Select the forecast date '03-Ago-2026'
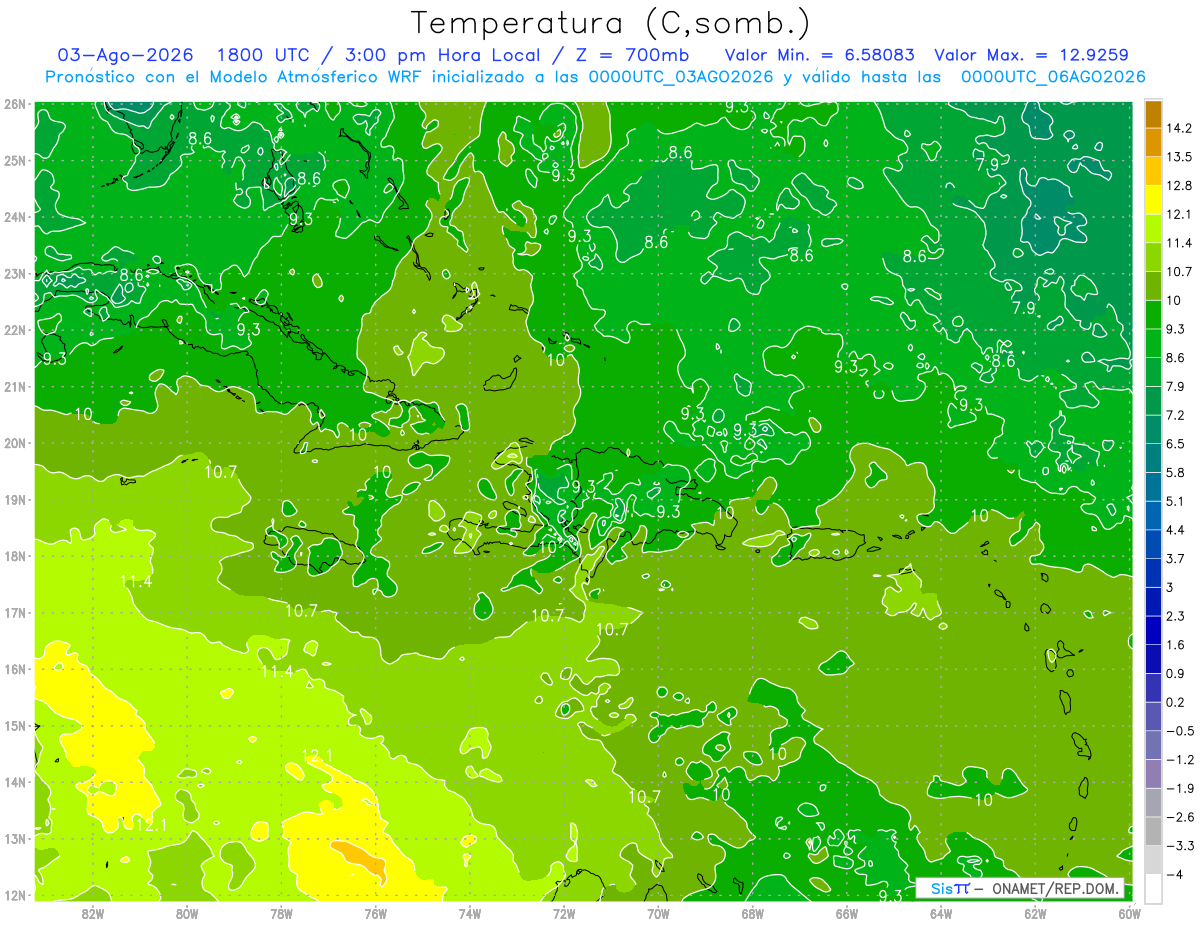This screenshot has width=1200, height=927. pyautogui.click(x=124, y=55)
